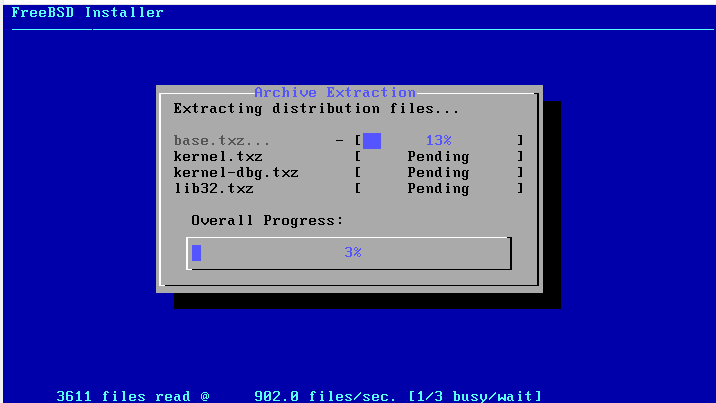The image size is (716, 403).
Task: Select the lib32.txz file entry
Action: (214, 189)
